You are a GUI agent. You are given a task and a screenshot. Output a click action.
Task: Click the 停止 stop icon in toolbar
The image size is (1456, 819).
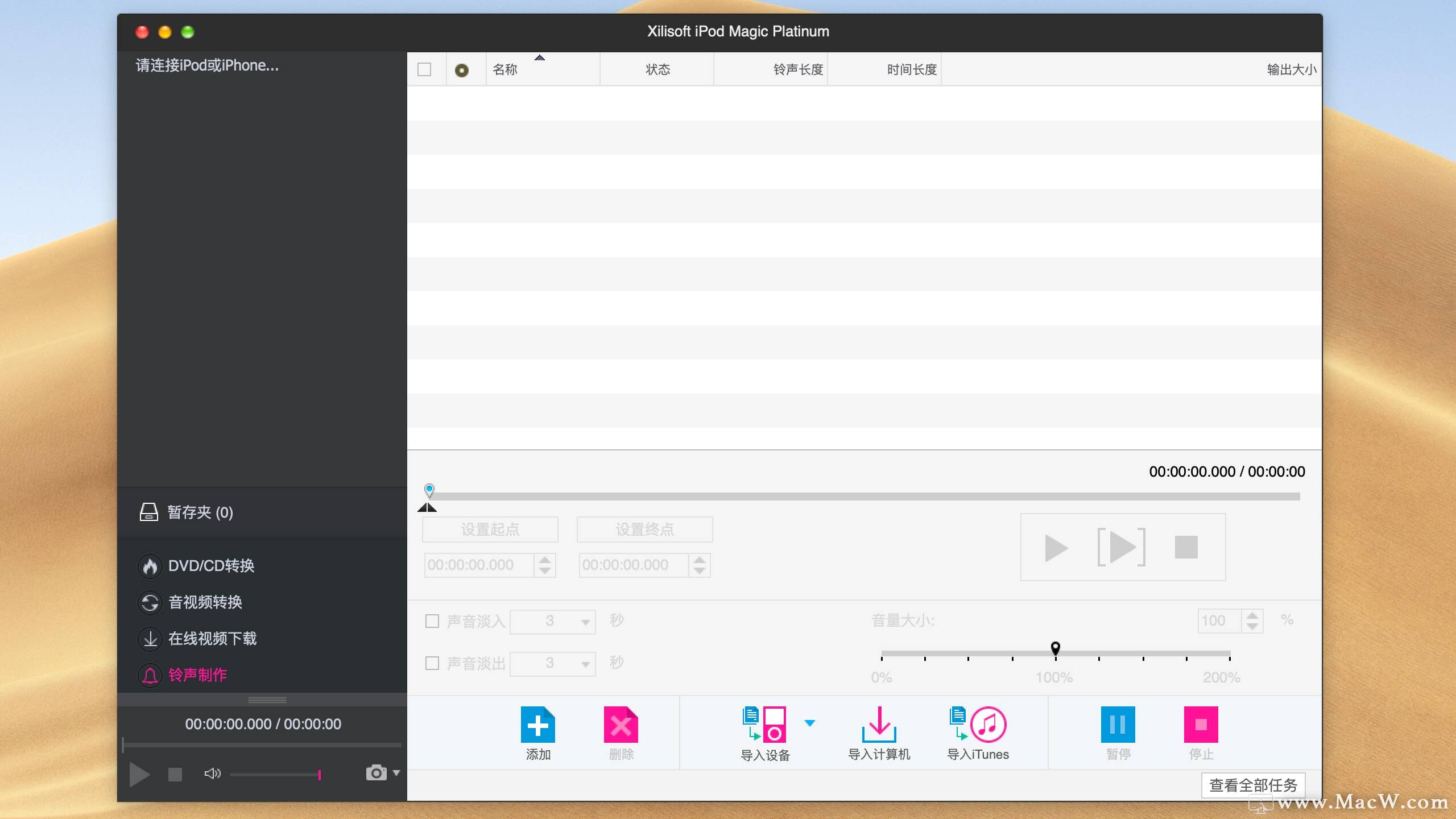pos(1201,724)
